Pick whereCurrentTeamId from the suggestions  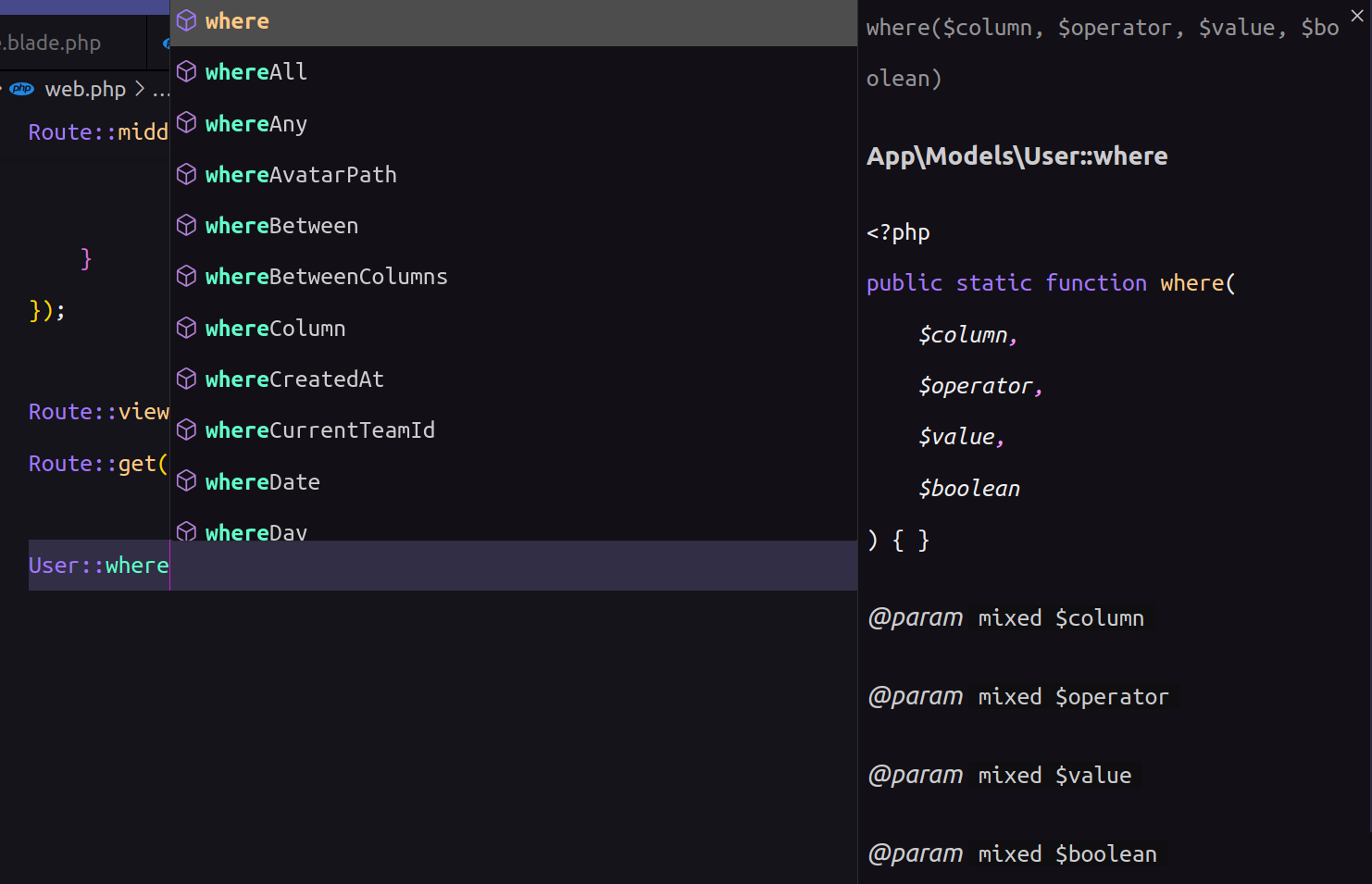pyautogui.click(x=319, y=430)
